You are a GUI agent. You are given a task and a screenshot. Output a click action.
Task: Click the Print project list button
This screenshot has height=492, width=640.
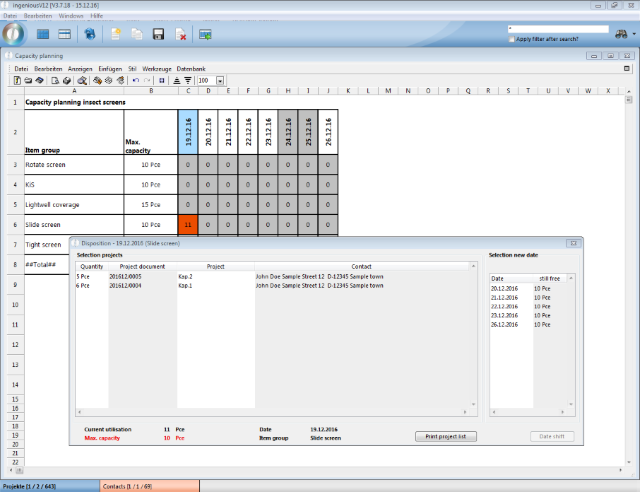pos(446,436)
